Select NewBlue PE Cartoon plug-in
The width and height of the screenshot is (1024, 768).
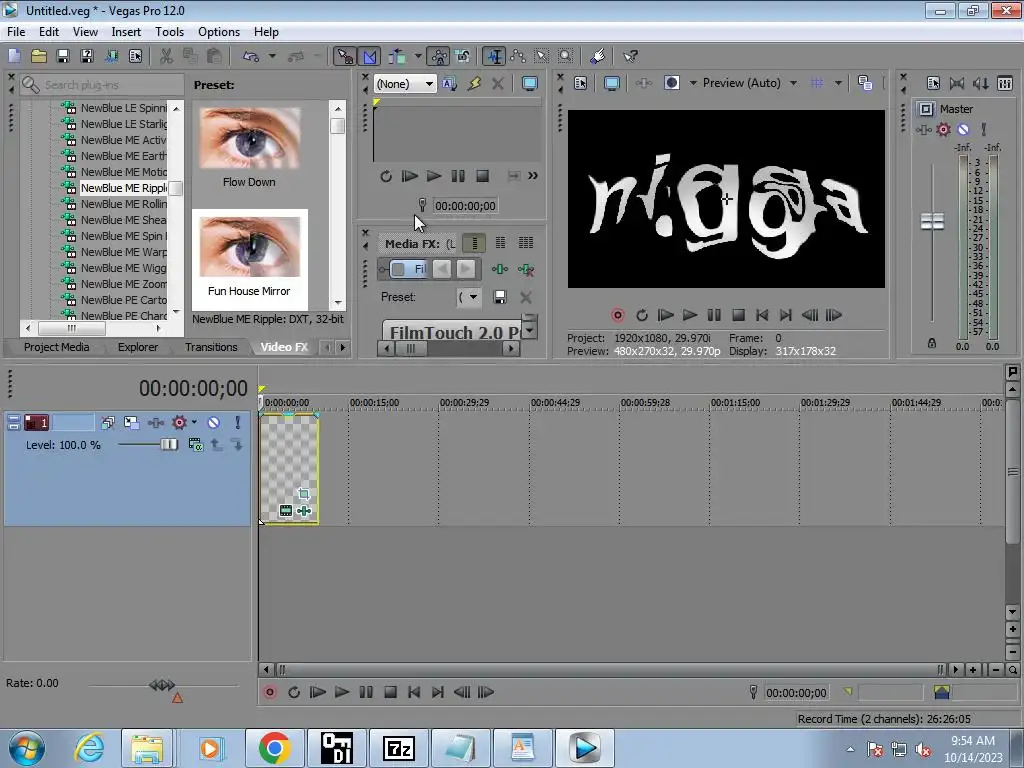pyautogui.click(x=123, y=300)
